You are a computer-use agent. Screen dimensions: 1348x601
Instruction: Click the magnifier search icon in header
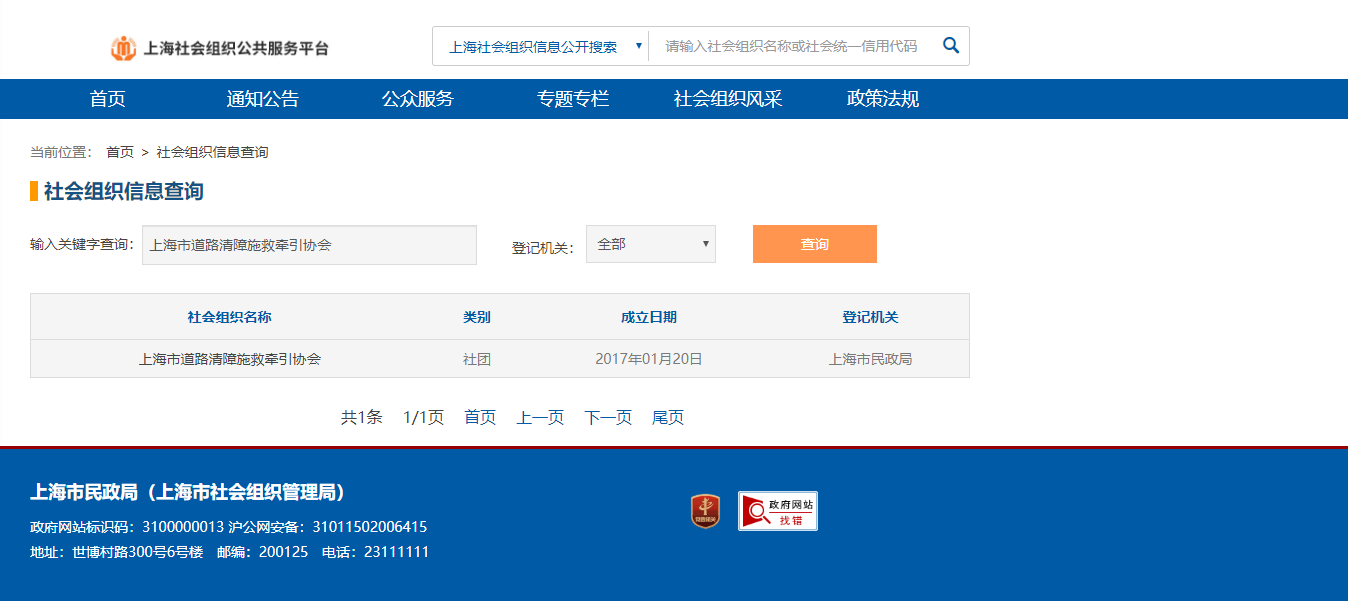coord(951,46)
